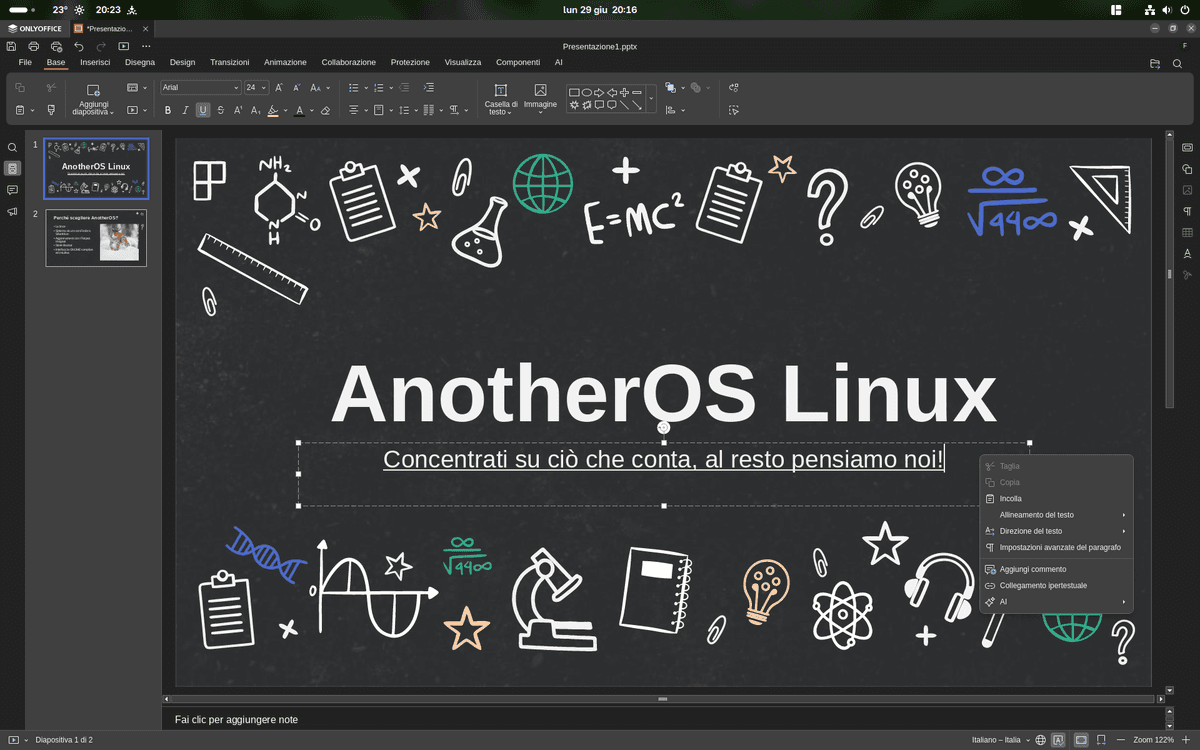This screenshot has height=750, width=1200.
Task: Select slide 2 thumbnail
Action: [x=96, y=237]
